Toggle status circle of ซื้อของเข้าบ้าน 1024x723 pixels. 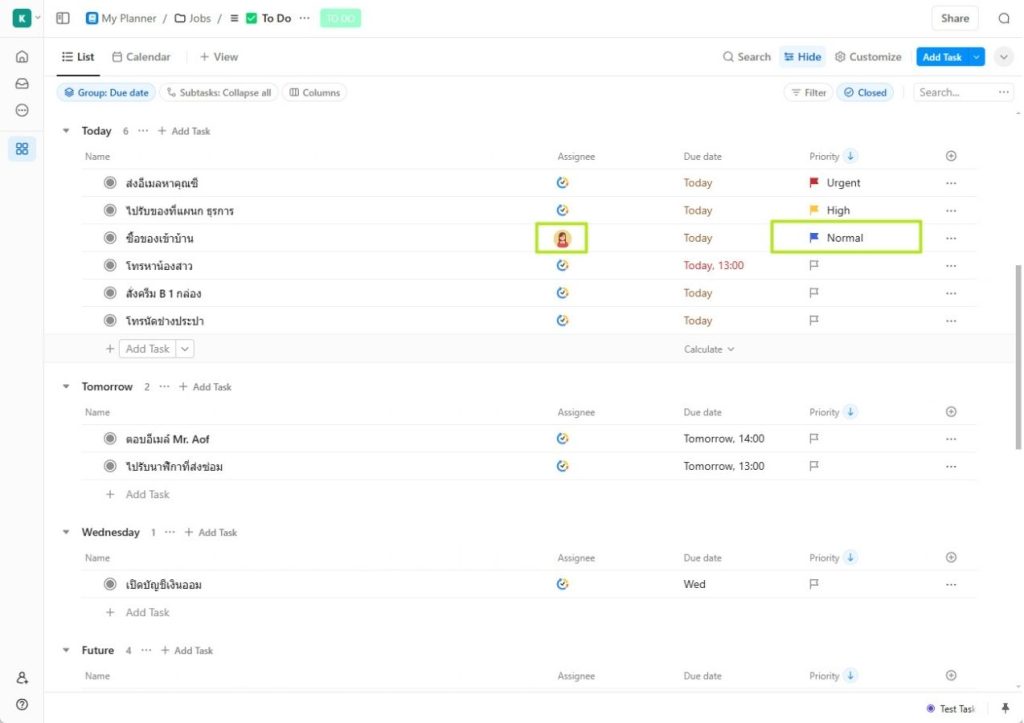(110, 238)
